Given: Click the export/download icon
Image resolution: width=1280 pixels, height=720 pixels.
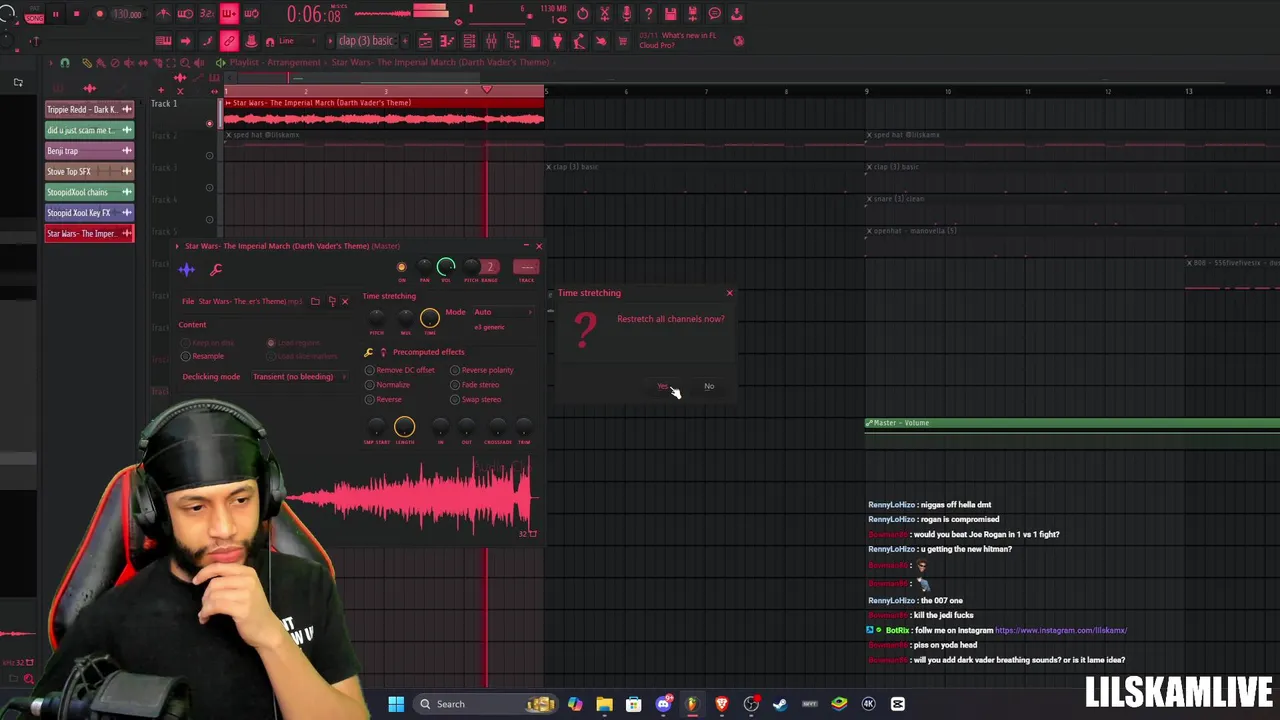Looking at the screenshot, I should [736, 14].
